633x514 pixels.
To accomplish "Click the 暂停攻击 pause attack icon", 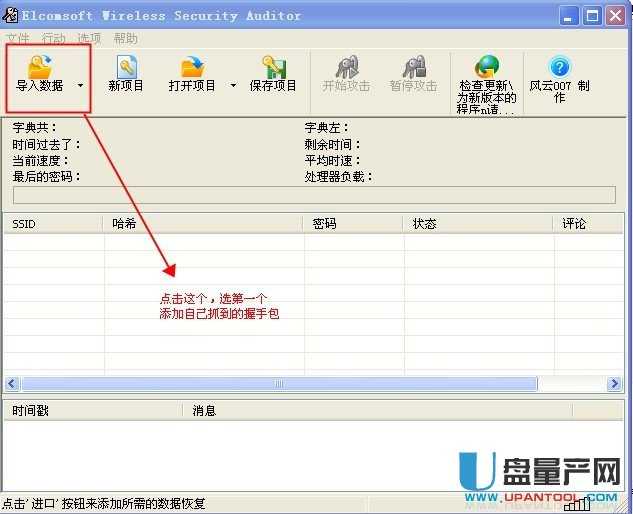I will point(413,68).
